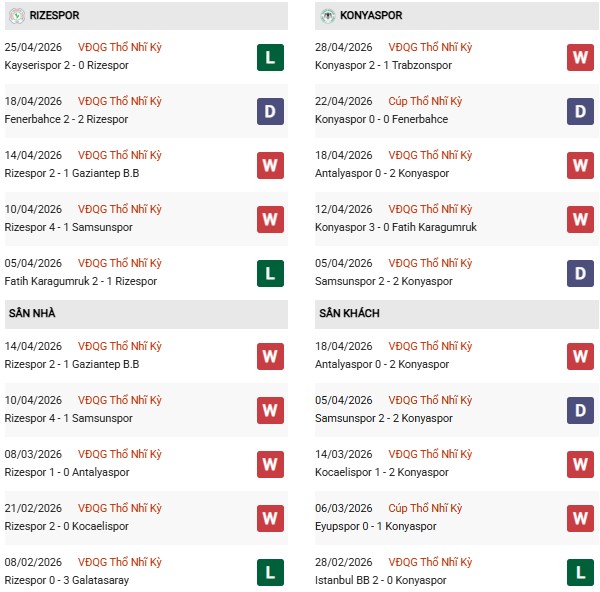Open the SÂN KHÁCH away section header
Viewport: 600px width, 592px height.
[x=349, y=313]
